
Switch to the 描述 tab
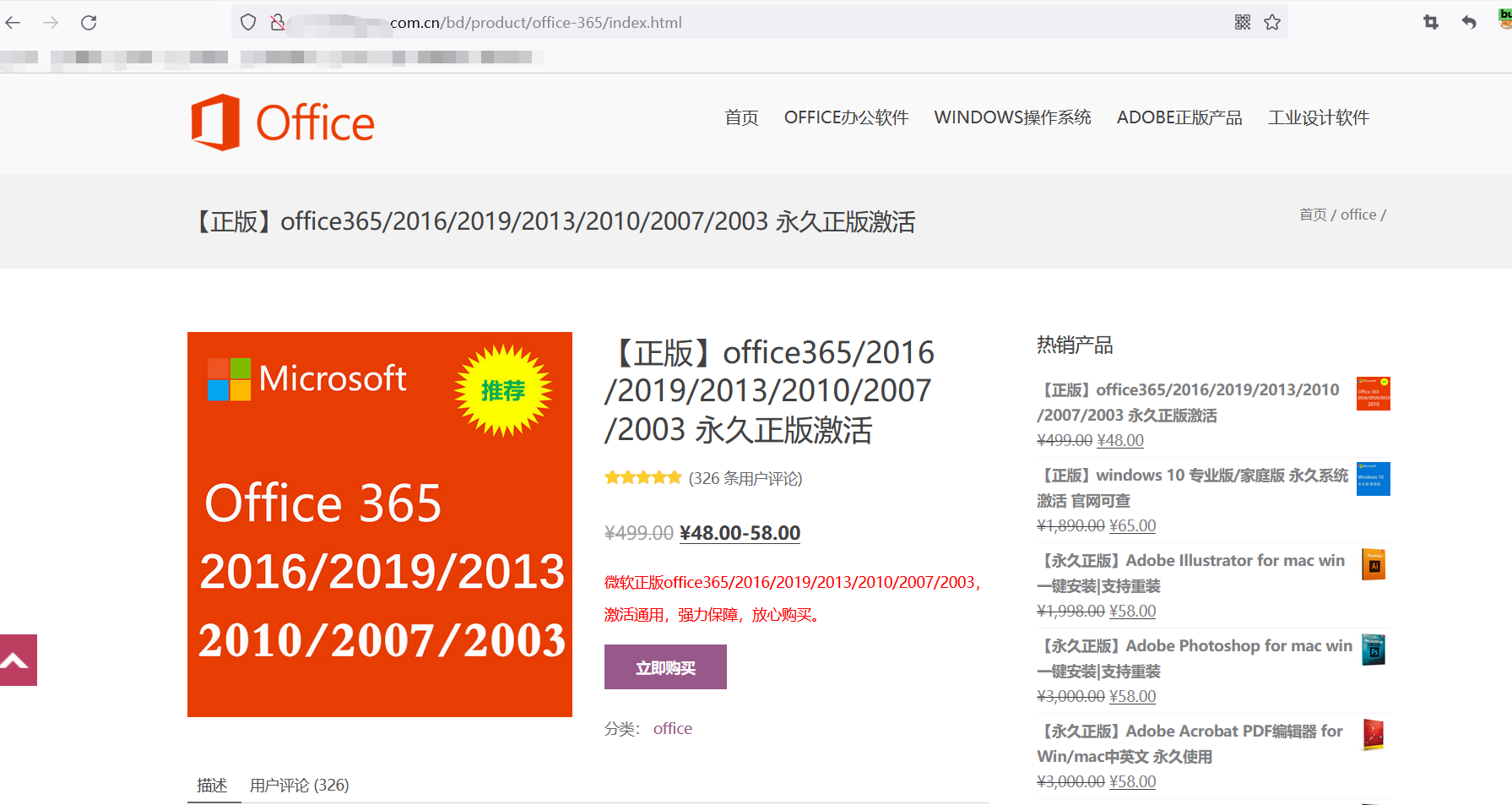[212, 786]
